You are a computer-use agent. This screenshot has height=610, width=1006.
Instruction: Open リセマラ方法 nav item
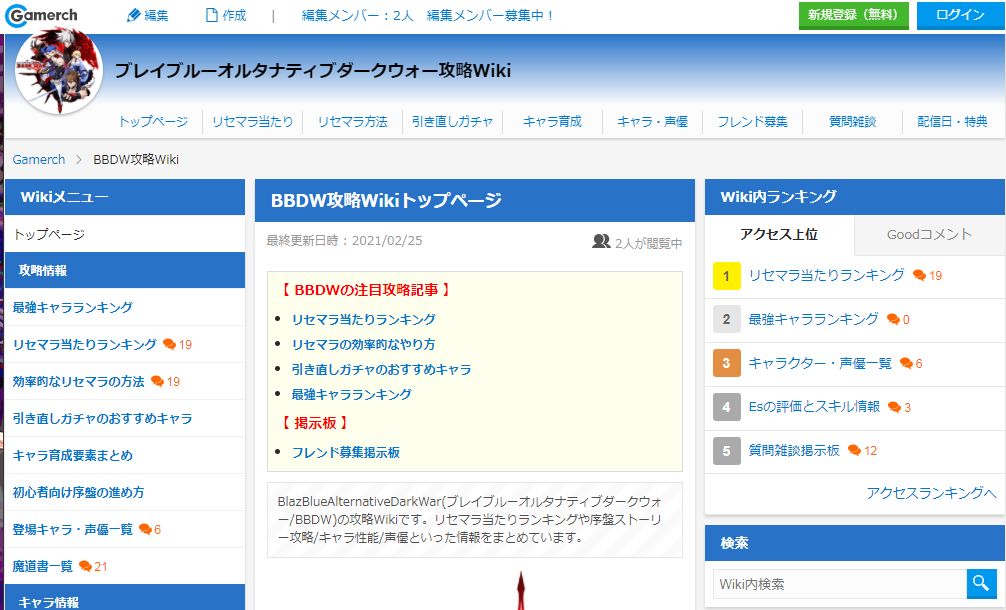tap(352, 121)
